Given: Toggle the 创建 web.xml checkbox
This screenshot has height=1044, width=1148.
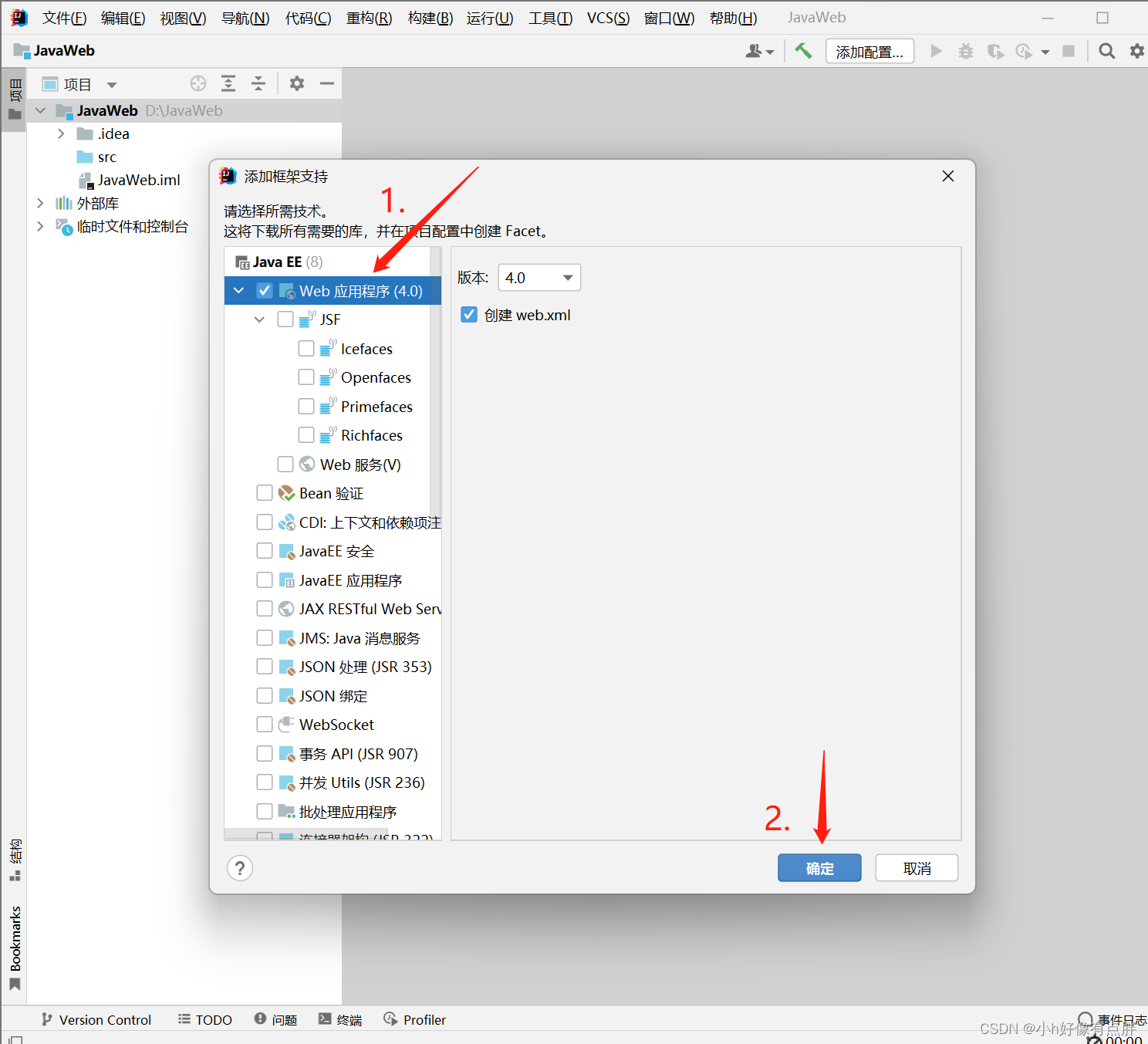Looking at the screenshot, I should tap(469, 315).
